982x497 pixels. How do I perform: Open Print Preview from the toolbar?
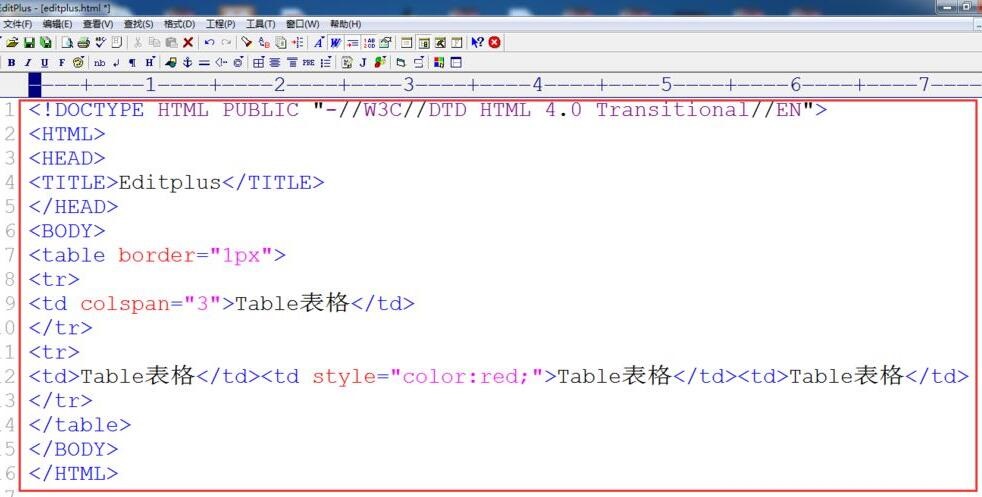[67, 43]
